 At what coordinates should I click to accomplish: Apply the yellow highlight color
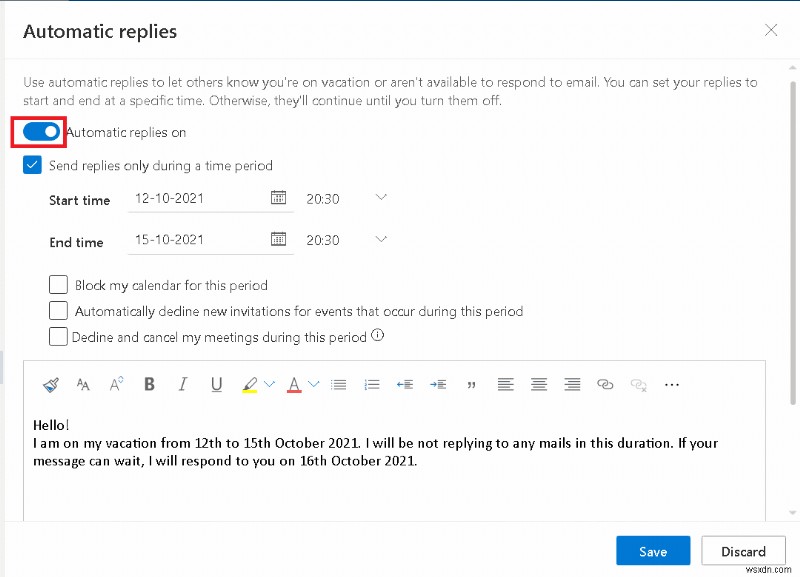point(249,384)
